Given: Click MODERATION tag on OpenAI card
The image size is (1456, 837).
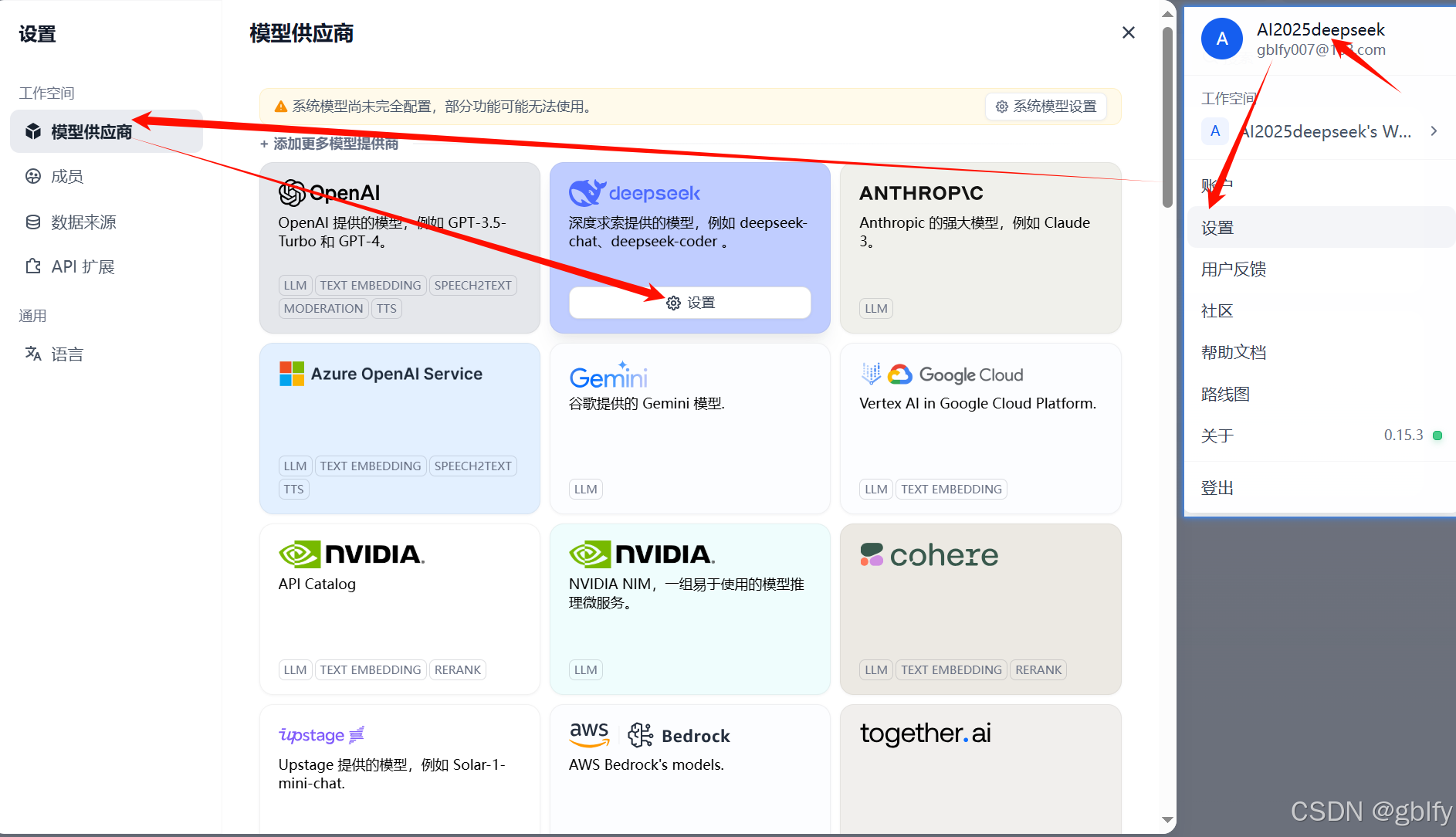Looking at the screenshot, I should [x=323, y=309].
